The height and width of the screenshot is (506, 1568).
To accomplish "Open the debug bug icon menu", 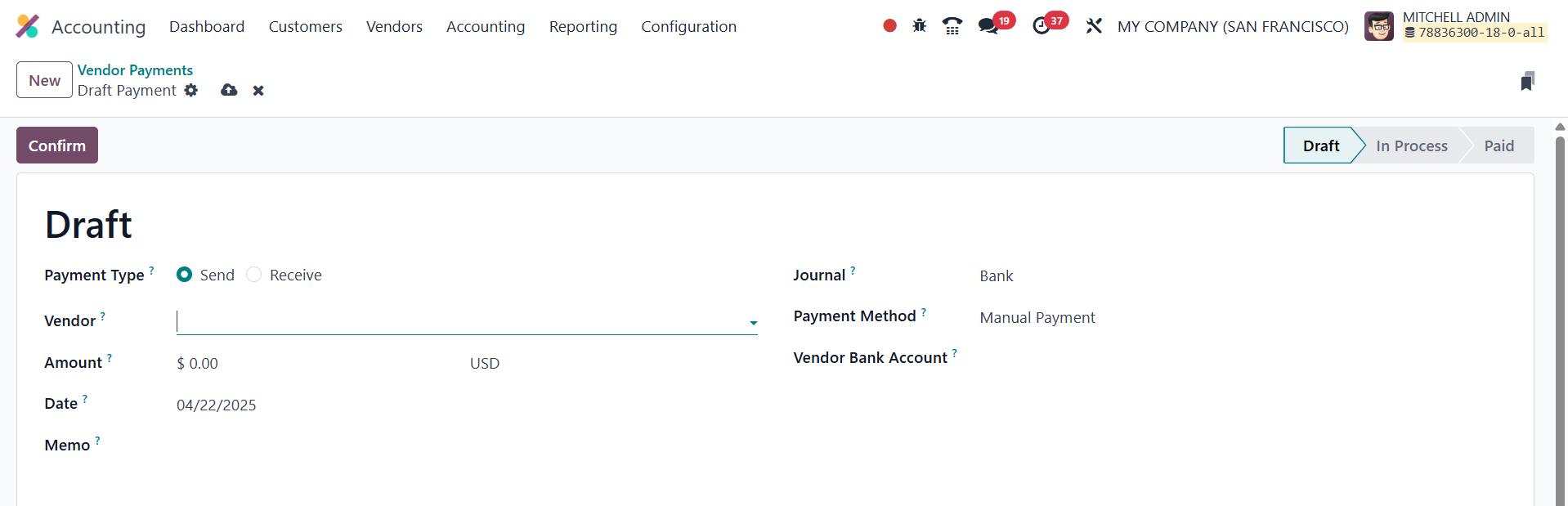I will pos(920,26).
